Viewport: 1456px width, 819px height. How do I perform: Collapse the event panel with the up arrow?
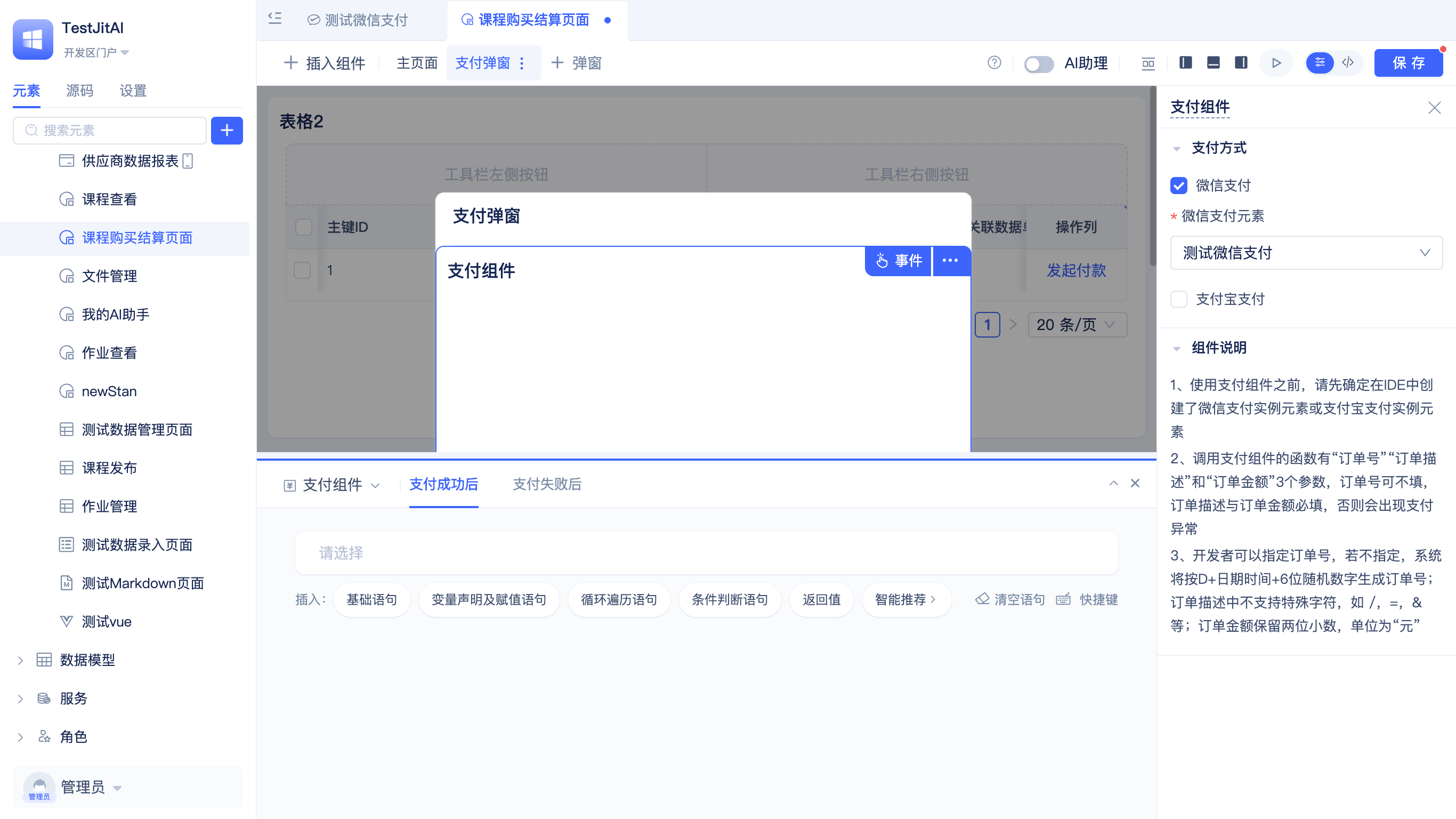point(1113,483)
